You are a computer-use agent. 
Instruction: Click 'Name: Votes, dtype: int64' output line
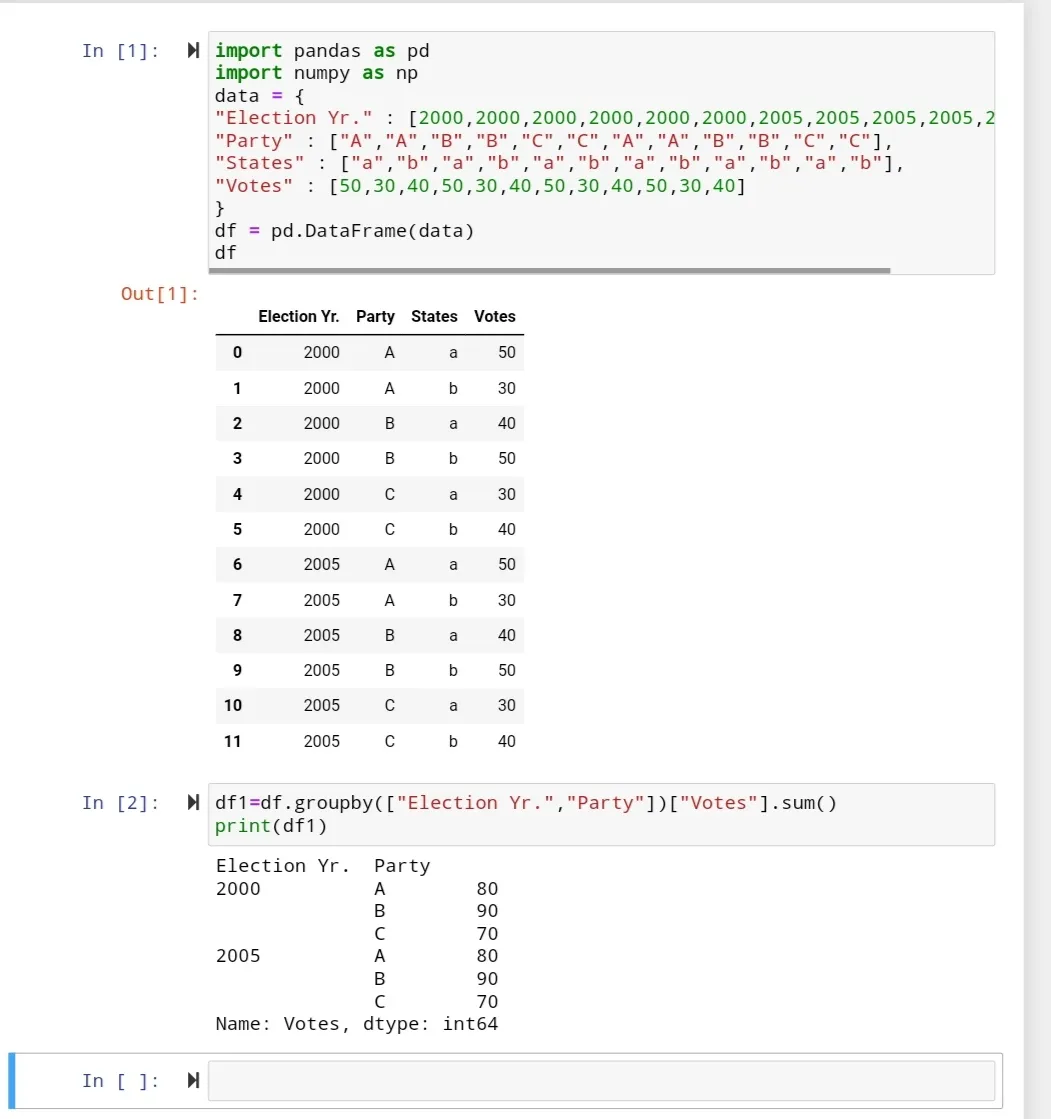click(357, 1023)
